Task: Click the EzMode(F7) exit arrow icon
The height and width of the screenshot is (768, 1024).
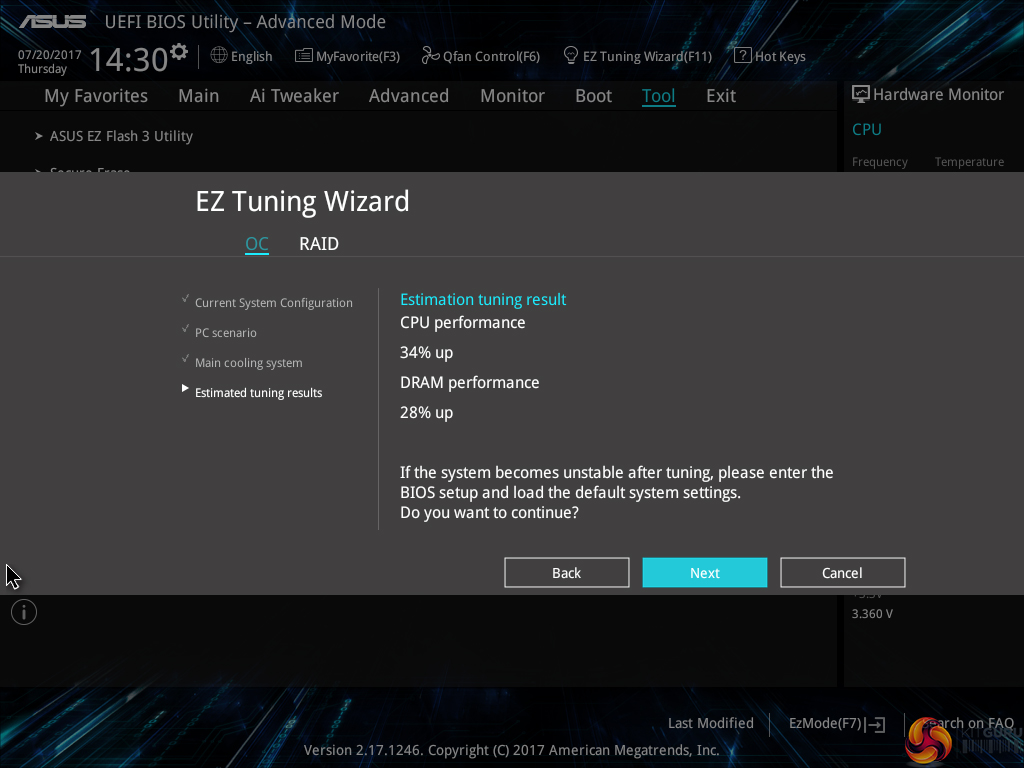Action: 875,724
